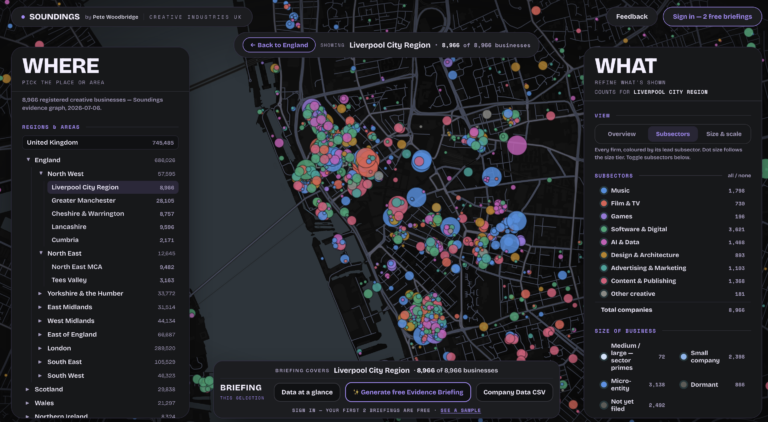The image size is (768, 422).
Task: Toggle the Games subsector purple dot
Action: (604, 216)
